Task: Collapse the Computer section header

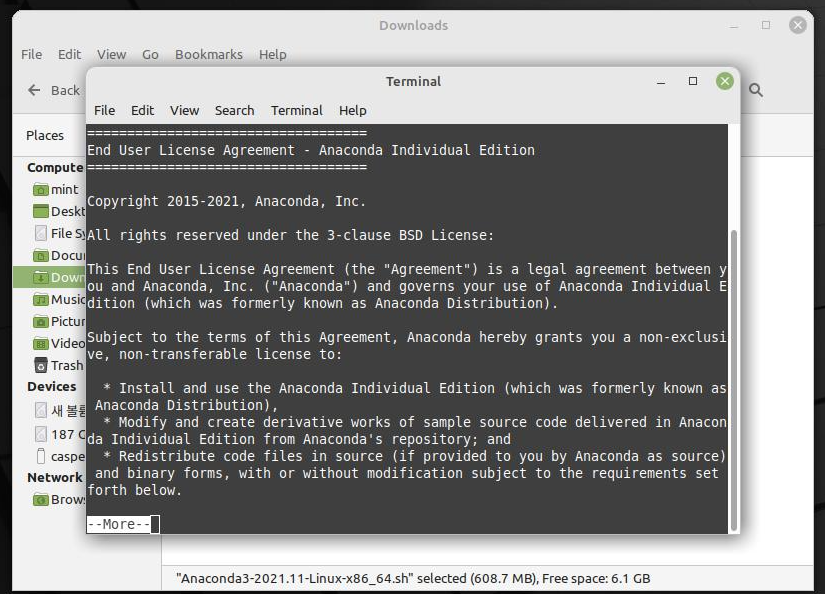Action: [55, 168]
